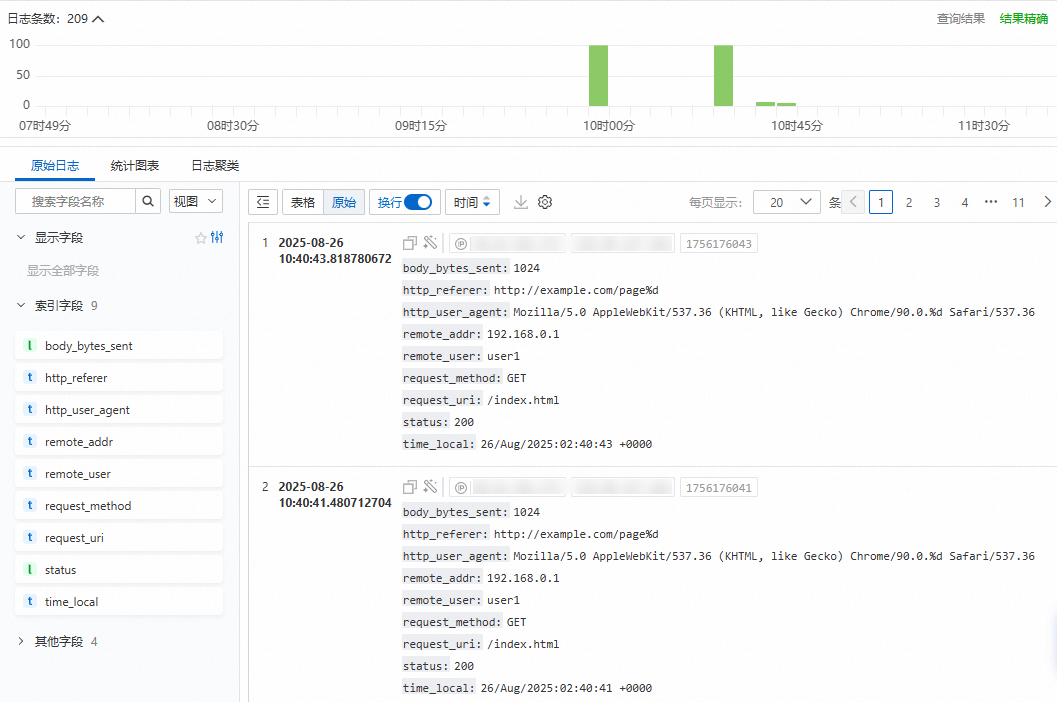Select the request_method index field
This screenshot has width=1057, height=702.
119,506
